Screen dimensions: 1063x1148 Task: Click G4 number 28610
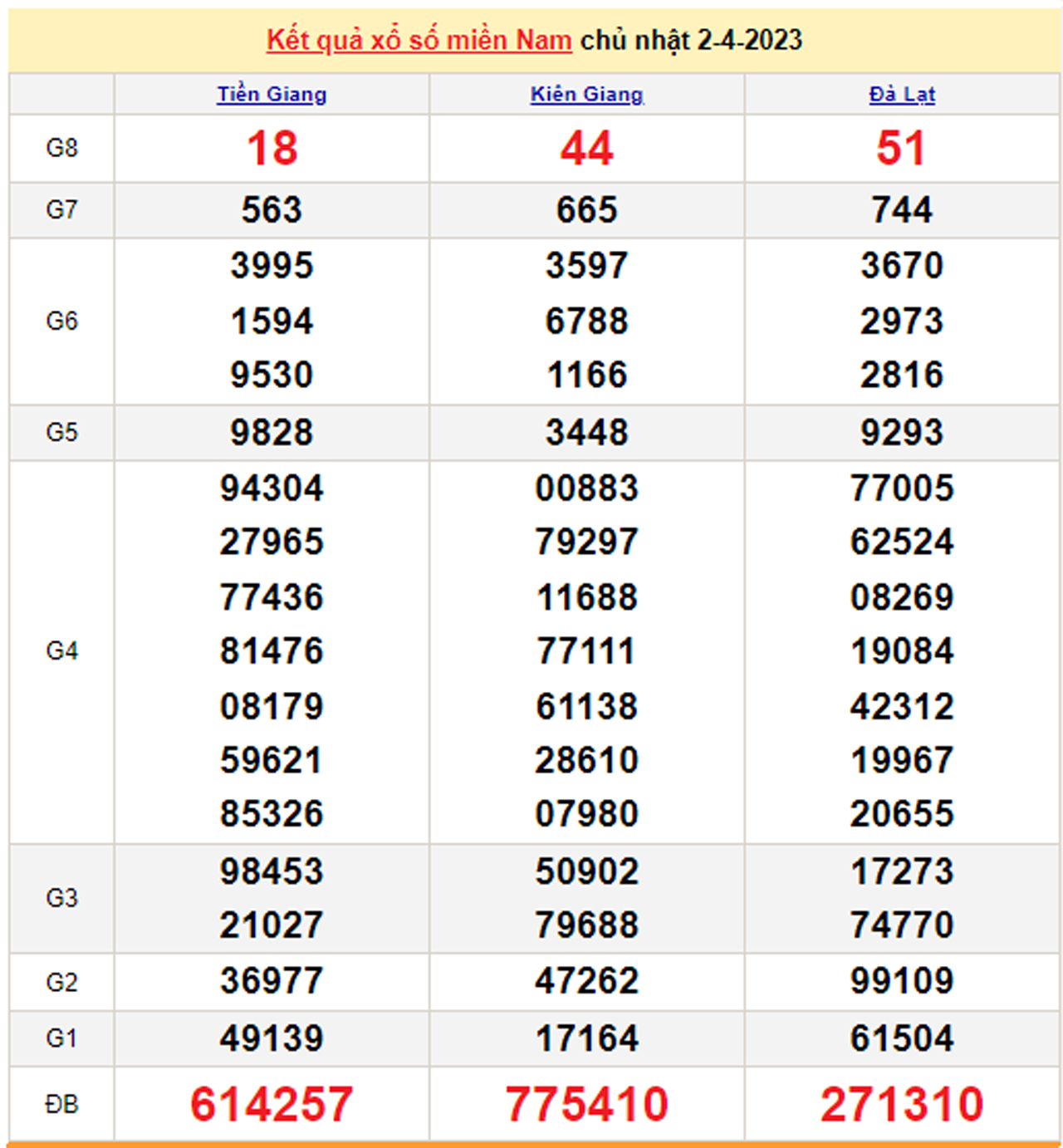point(587,760)
